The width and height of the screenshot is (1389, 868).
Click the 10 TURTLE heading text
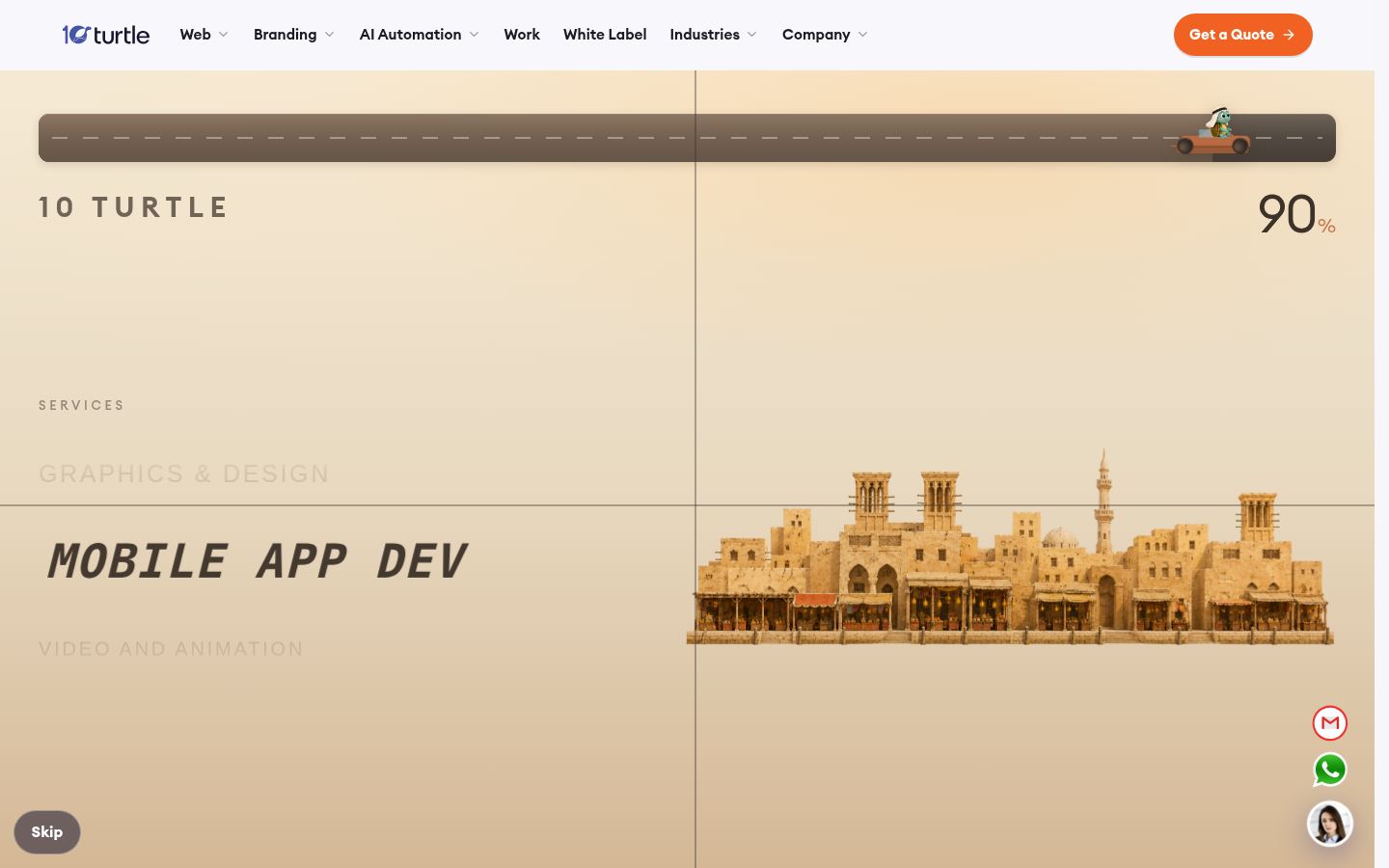tap(134, 207)
